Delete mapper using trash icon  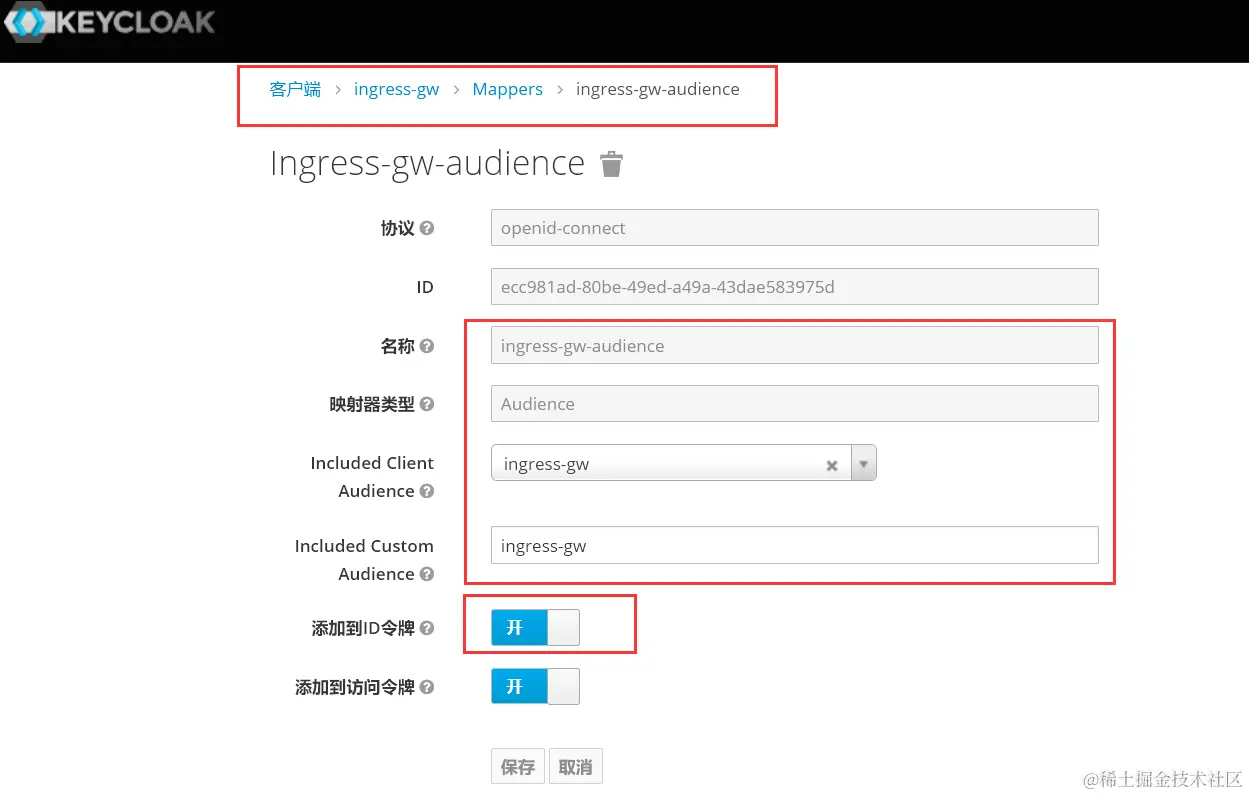click(611, 164)
